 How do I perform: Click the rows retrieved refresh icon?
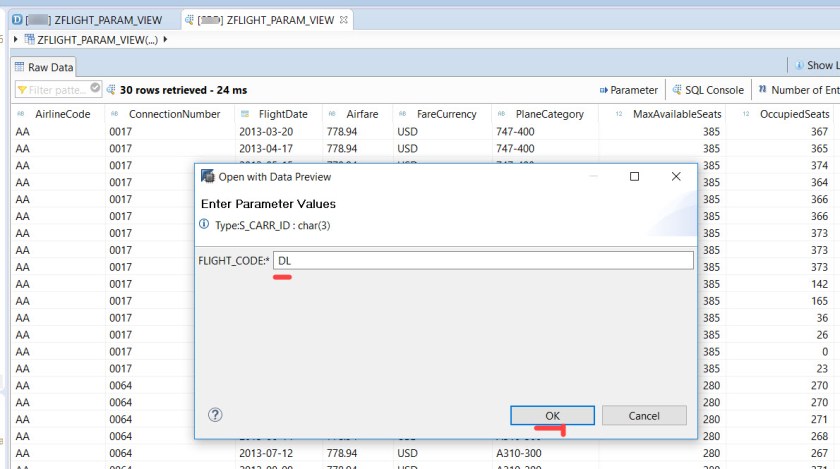[x=111, y=90]
